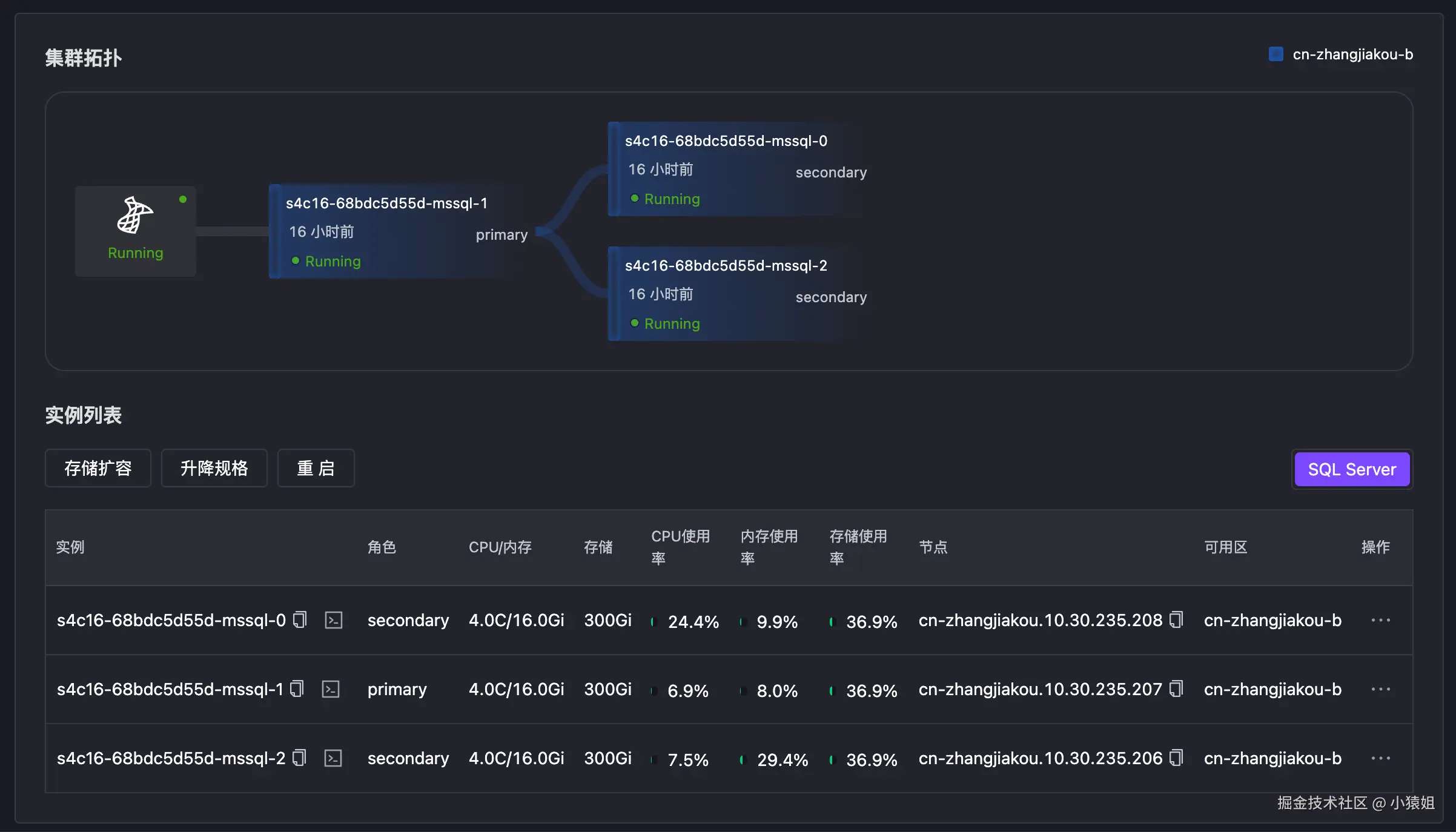This screenshot has height=832, width=1456.
Task: Open terminal for mssql-1 primary instance
Action: [331, 688]
